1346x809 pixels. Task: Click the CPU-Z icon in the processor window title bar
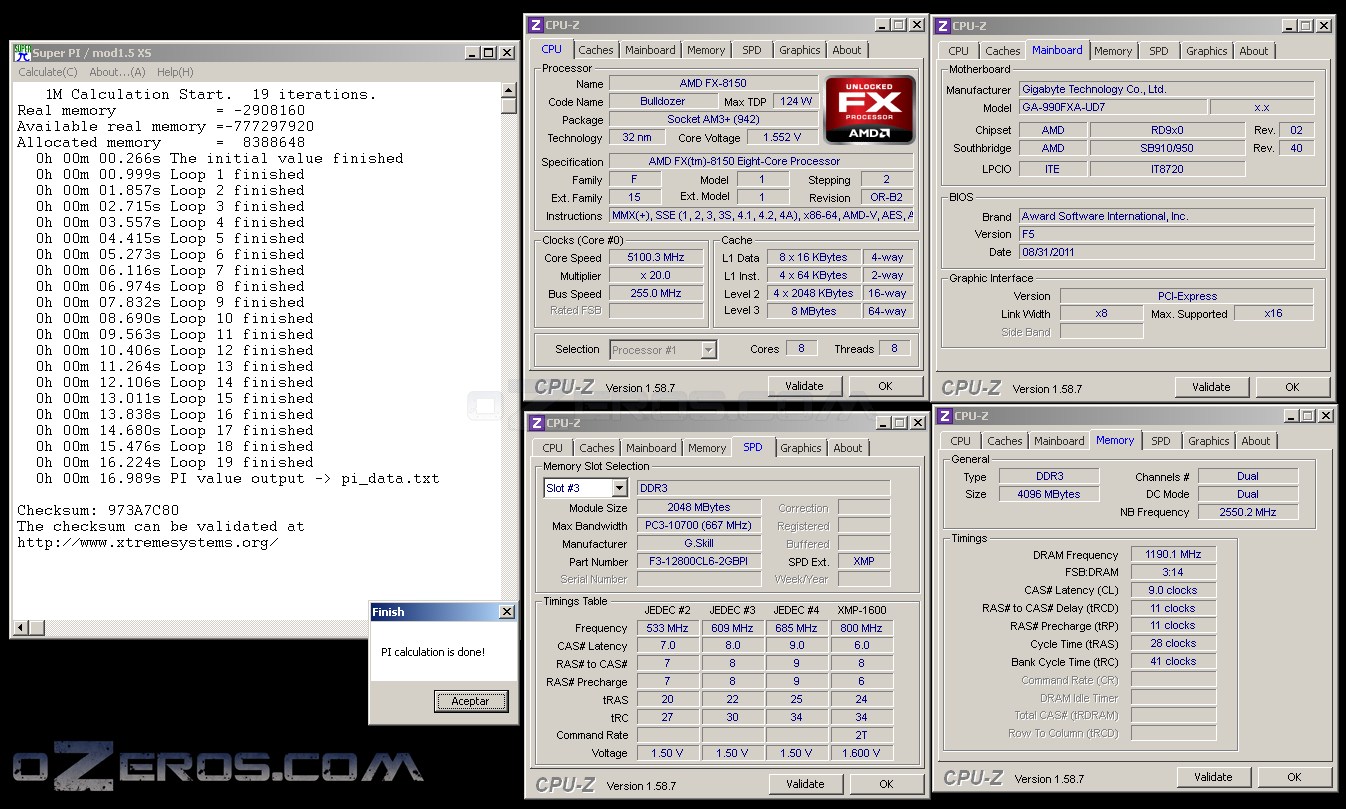click(x=535, y=25)
